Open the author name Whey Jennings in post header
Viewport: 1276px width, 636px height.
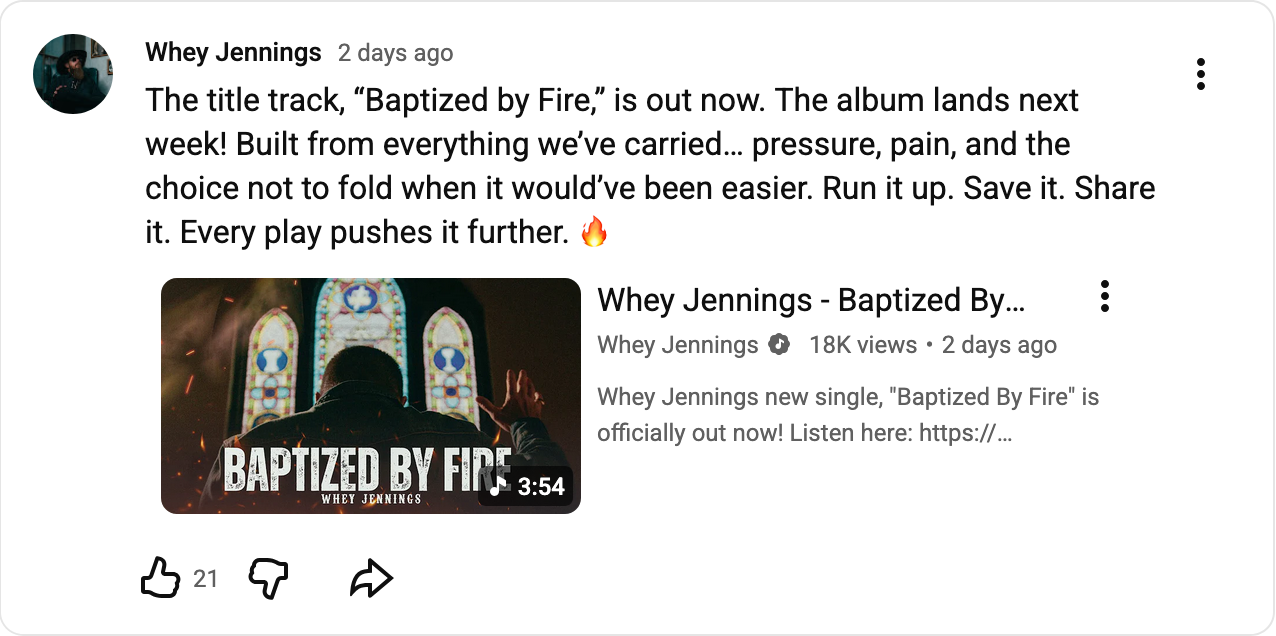click(x=233, y=52)
